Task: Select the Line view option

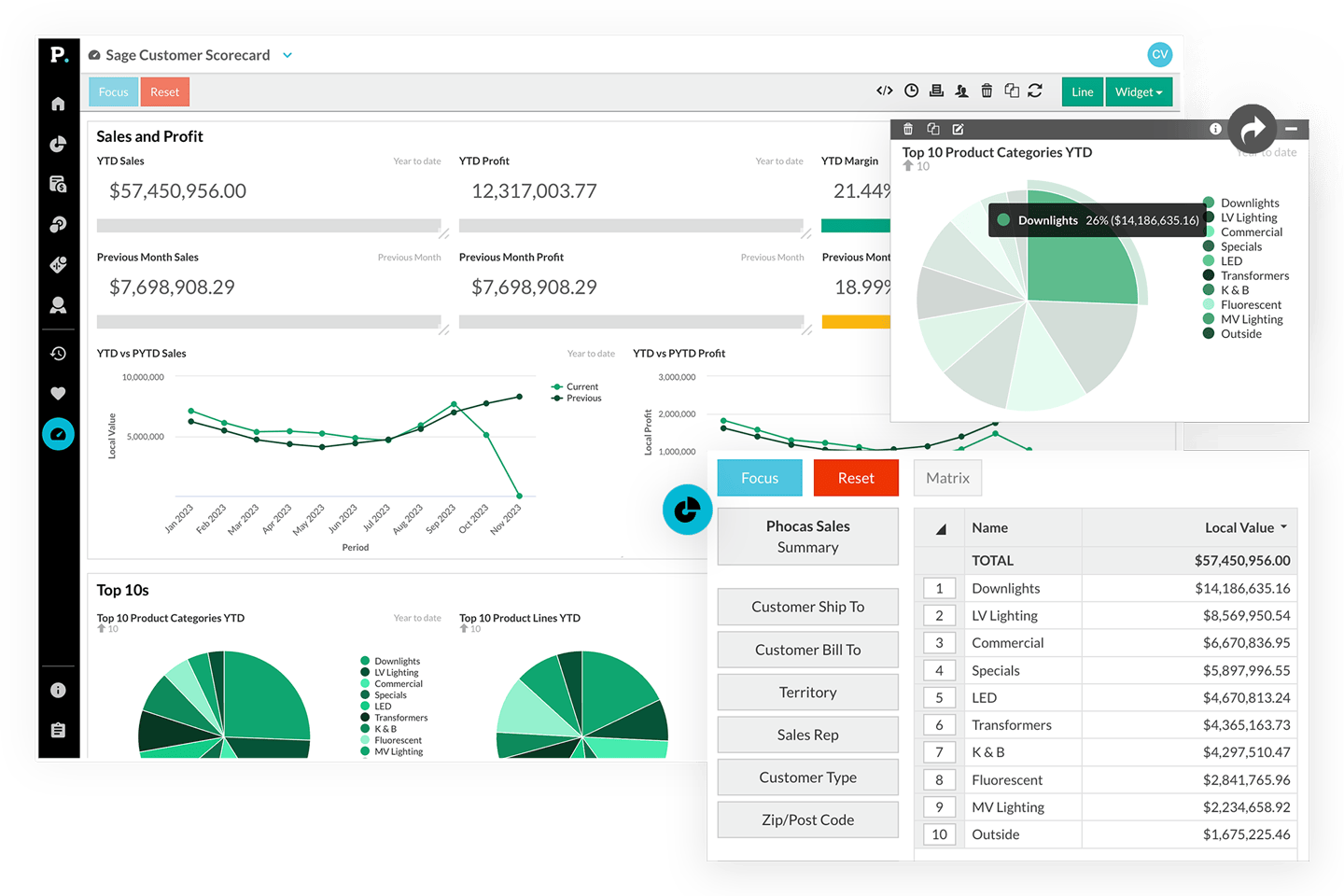Action: 1082,91
